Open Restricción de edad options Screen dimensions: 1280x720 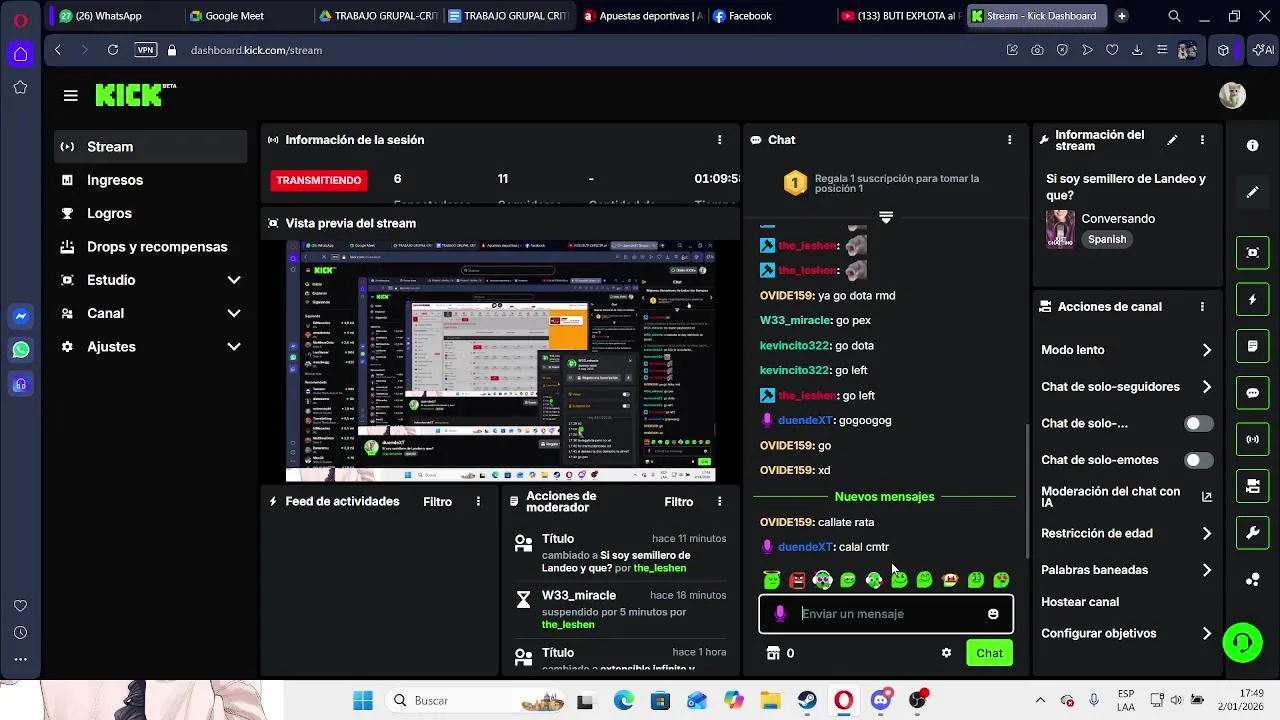coord(1206,534)
